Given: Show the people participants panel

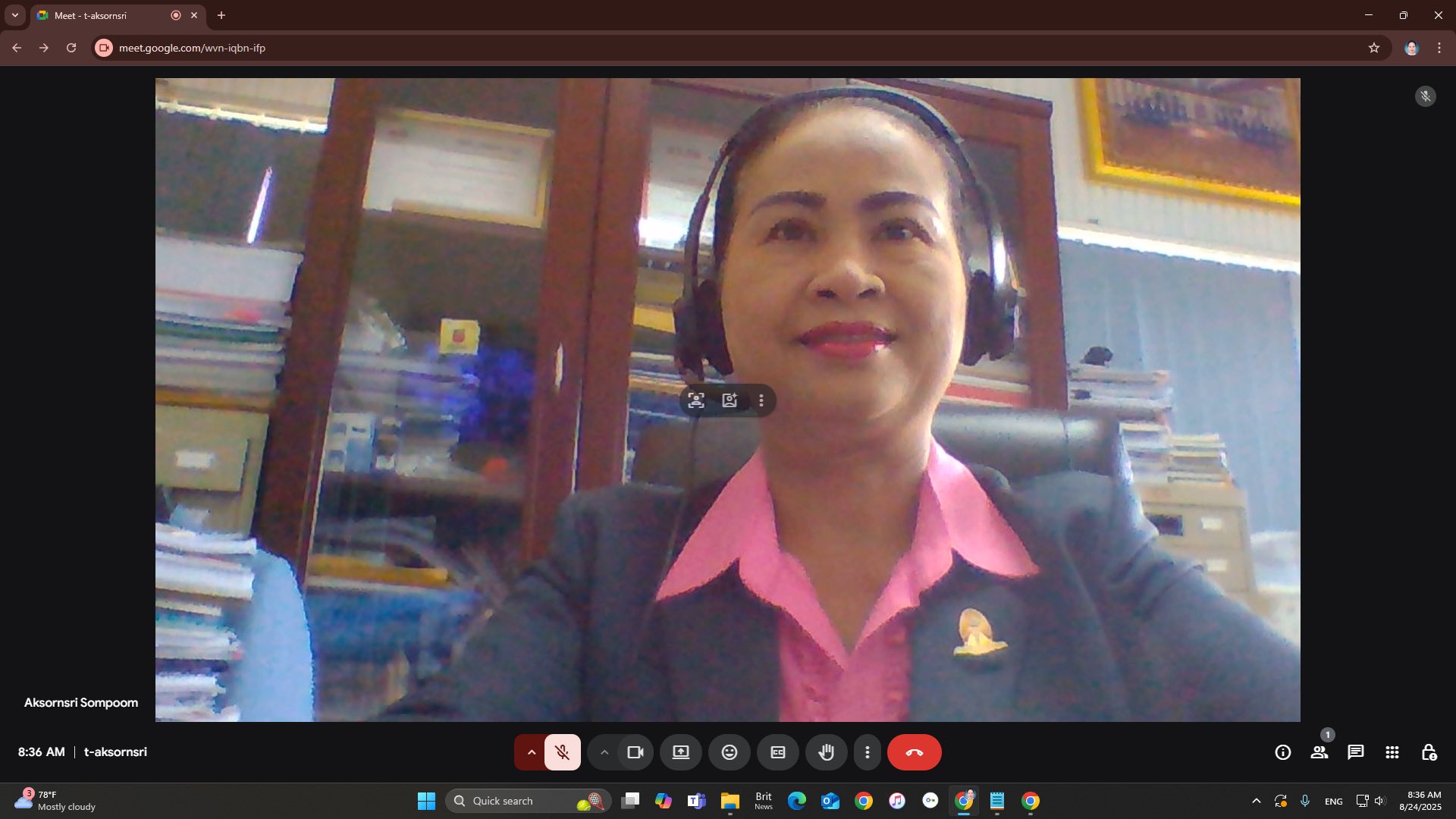Looking at the screenshot, I should [x=1319, y=752].
